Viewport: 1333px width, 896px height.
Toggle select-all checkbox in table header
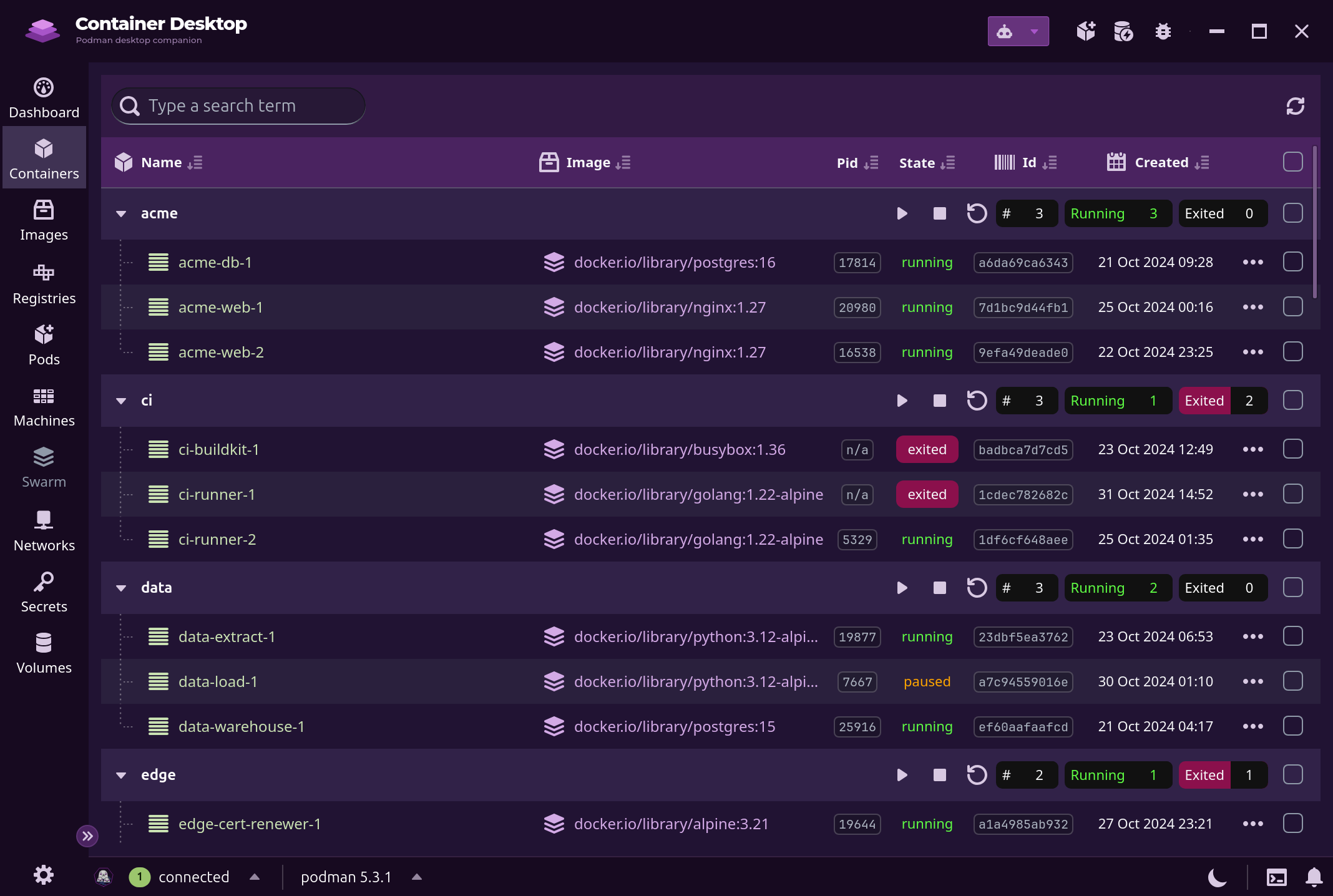pos(1292,162)
